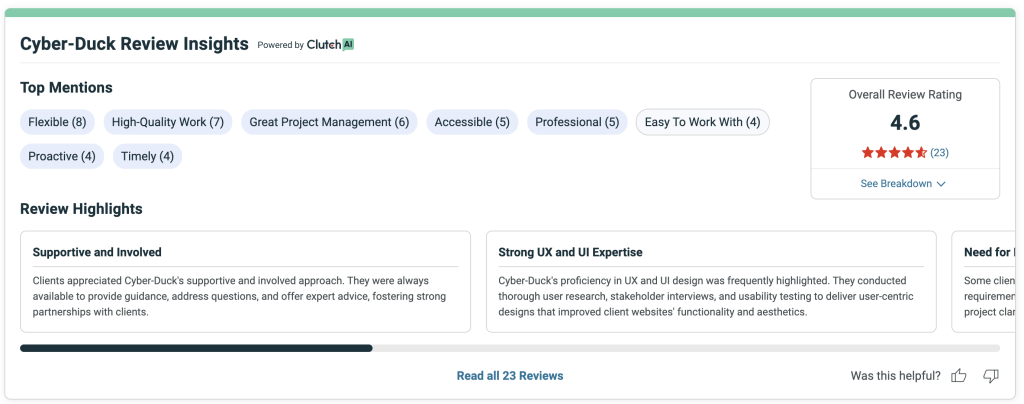Click the thumbs down icon
This screenshot has height=404, width=1024.
991,376
